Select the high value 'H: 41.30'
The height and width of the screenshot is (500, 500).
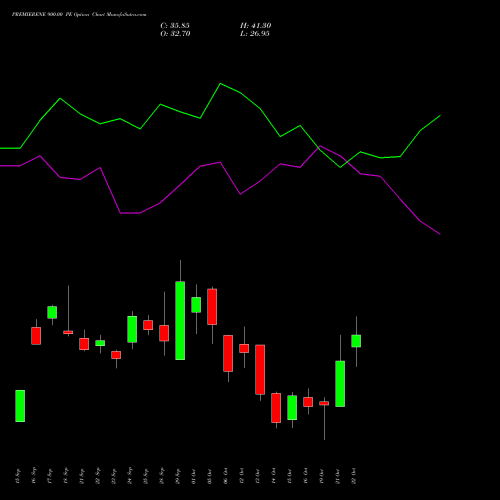(256, 26)
